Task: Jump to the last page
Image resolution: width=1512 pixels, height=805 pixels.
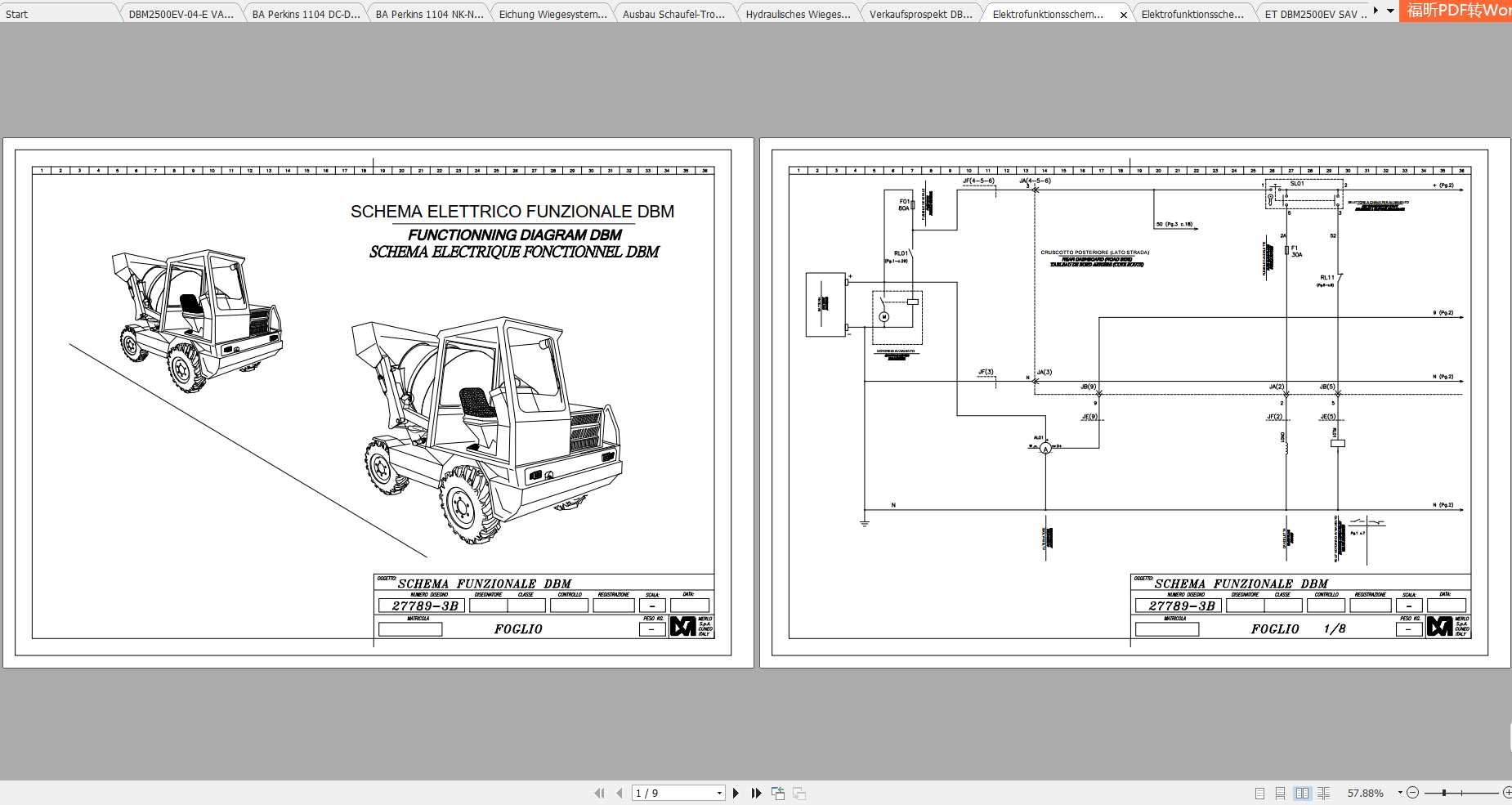Action: (x=756, y=793)
